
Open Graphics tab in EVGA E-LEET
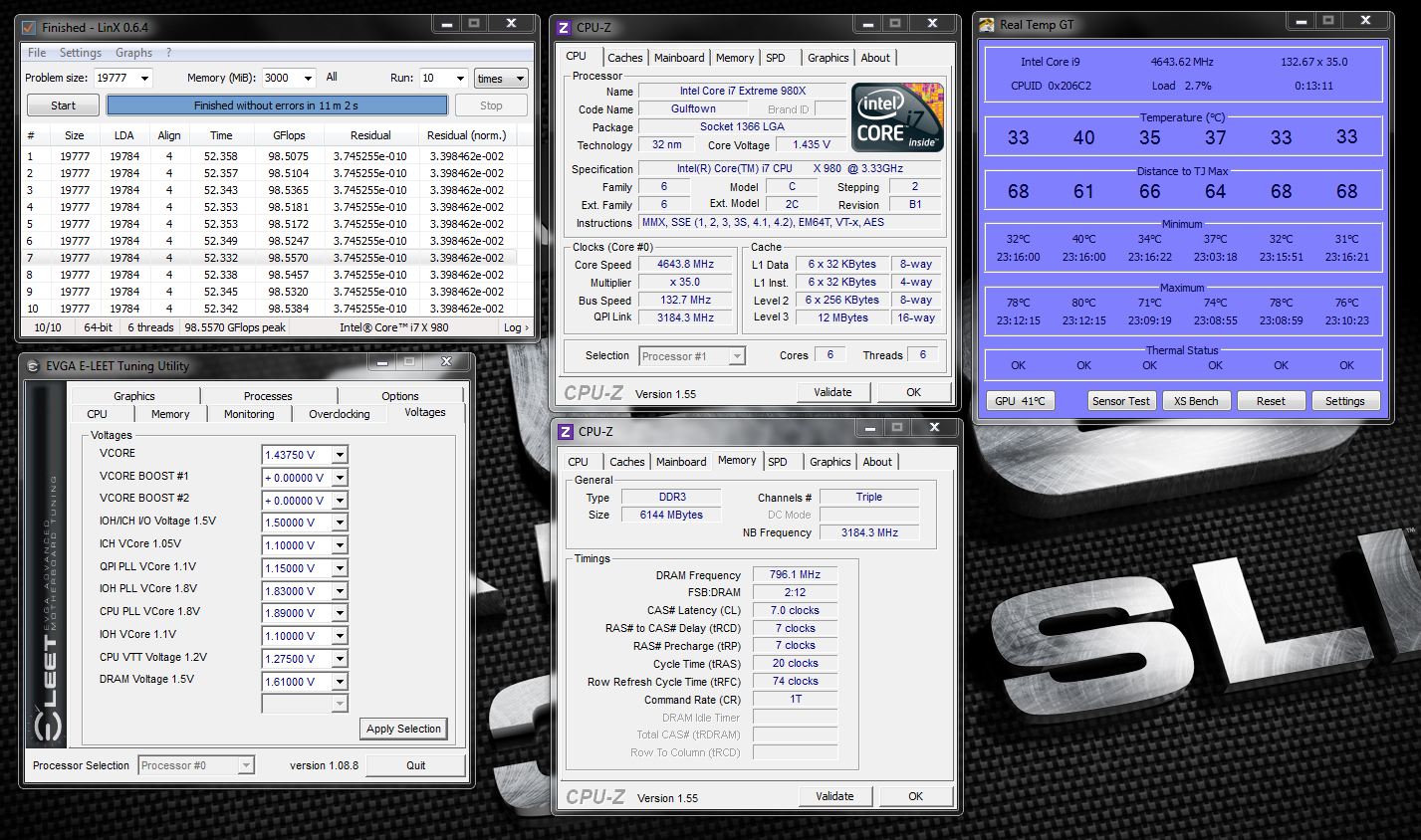pyautogui.click(x=134, y=396)
